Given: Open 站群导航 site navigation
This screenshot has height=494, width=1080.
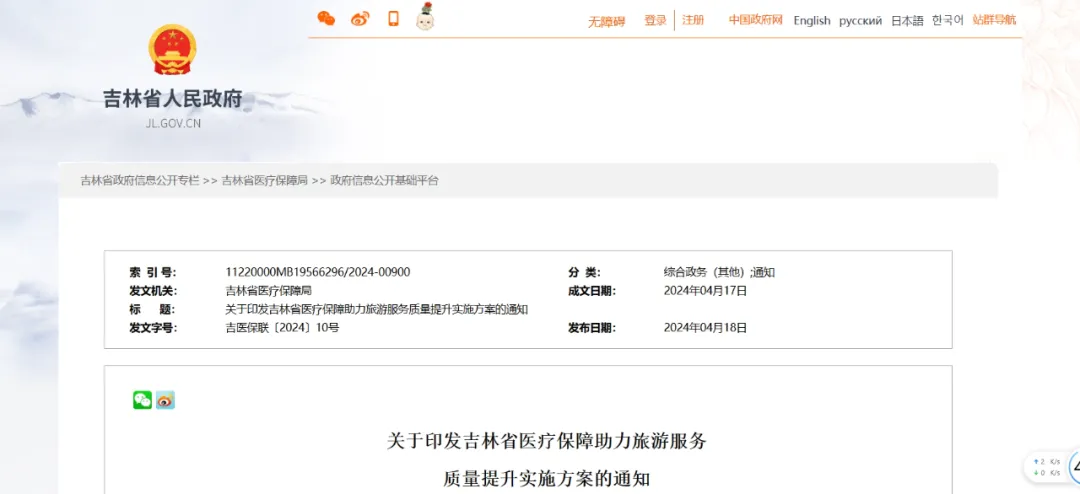Looking at the screenshot, I should 994,20.
